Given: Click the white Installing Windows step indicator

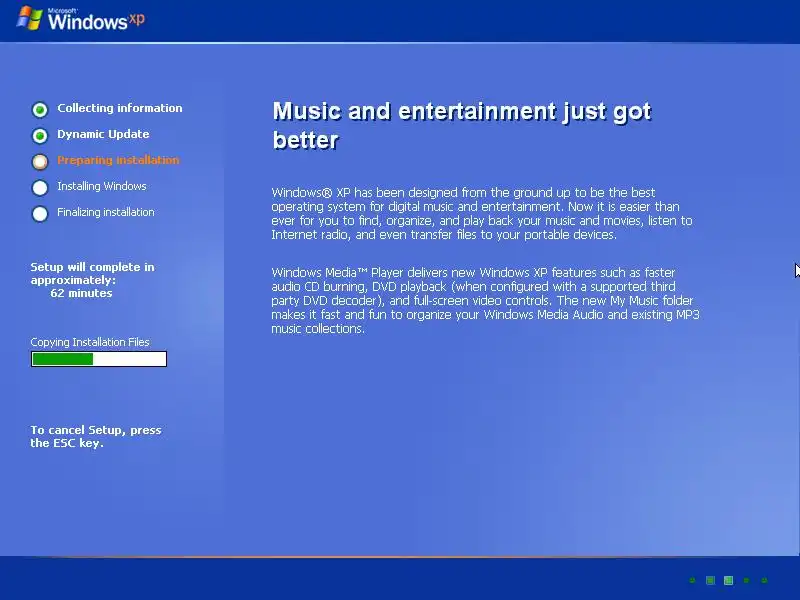Looking at the screenshot, I should tap(40, 187).
